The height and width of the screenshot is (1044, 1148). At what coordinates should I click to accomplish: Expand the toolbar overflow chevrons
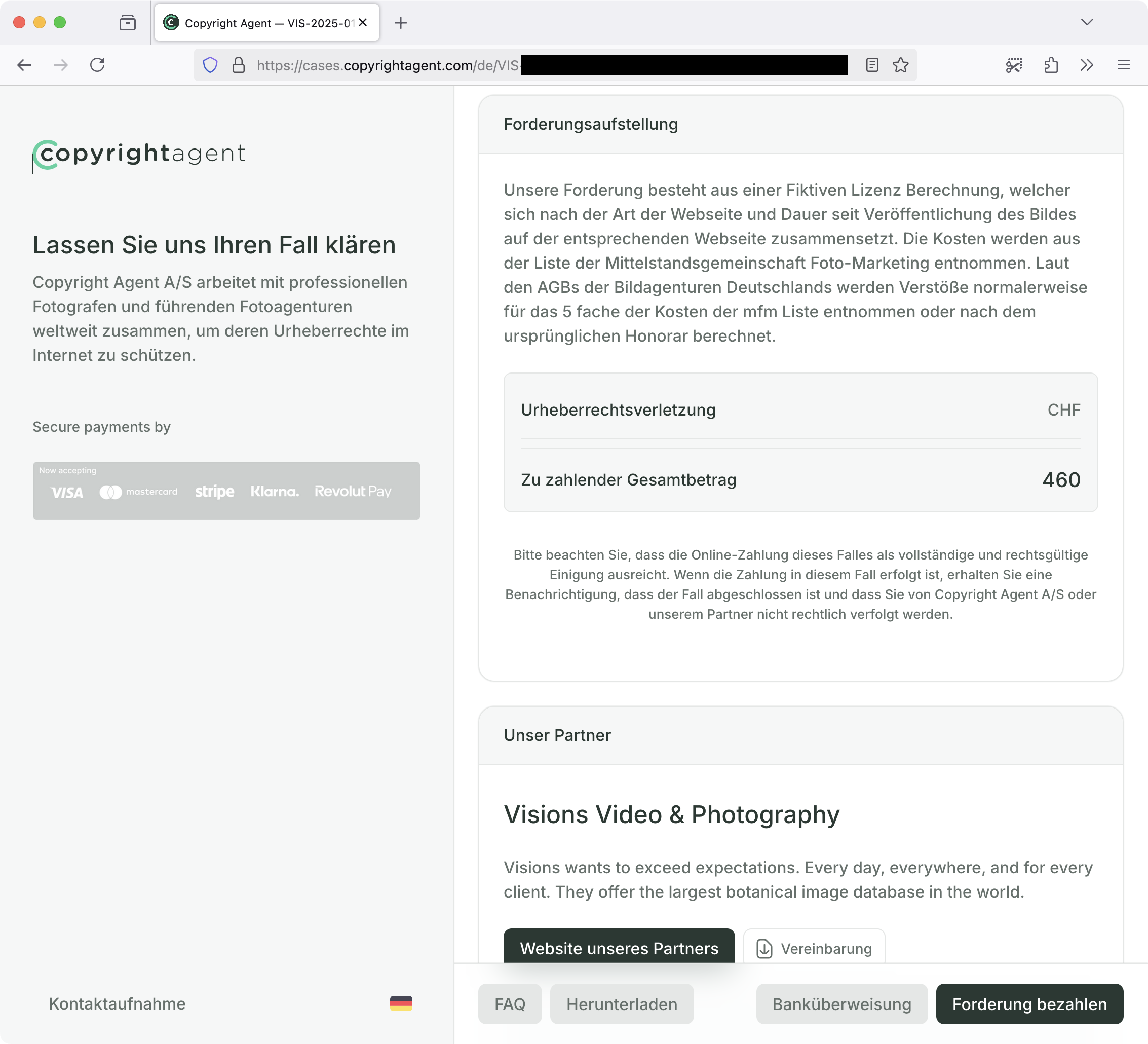[x=1087, y=65]
